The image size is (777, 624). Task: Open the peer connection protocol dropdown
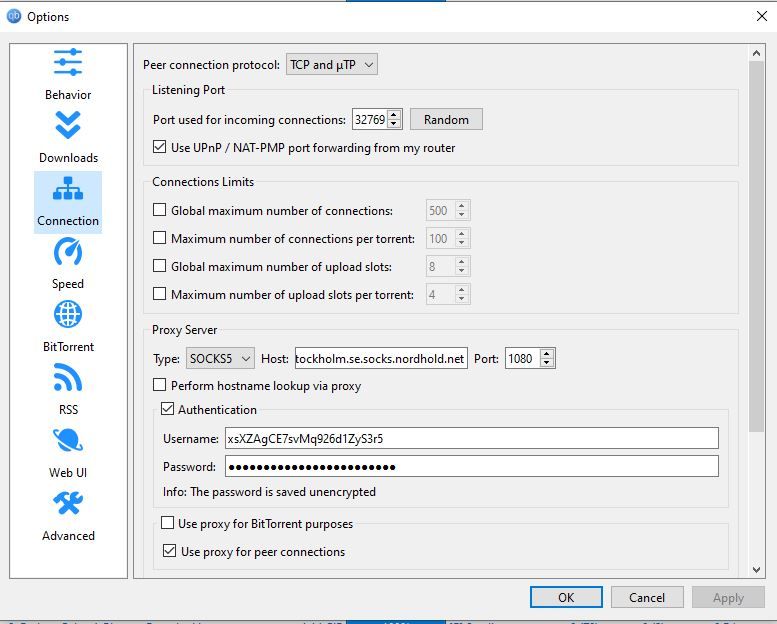click(331, 65)
